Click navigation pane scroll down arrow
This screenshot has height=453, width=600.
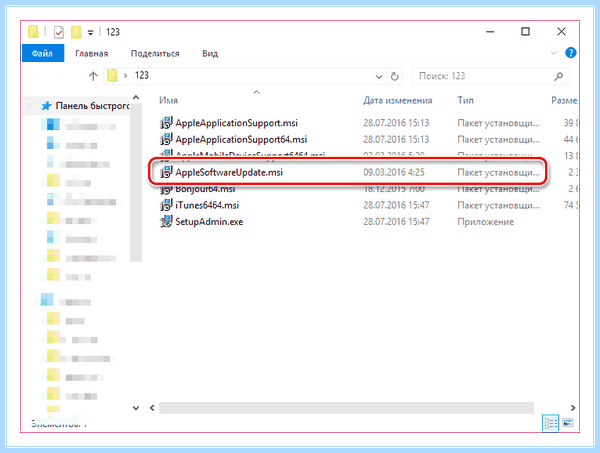point(136,408)
